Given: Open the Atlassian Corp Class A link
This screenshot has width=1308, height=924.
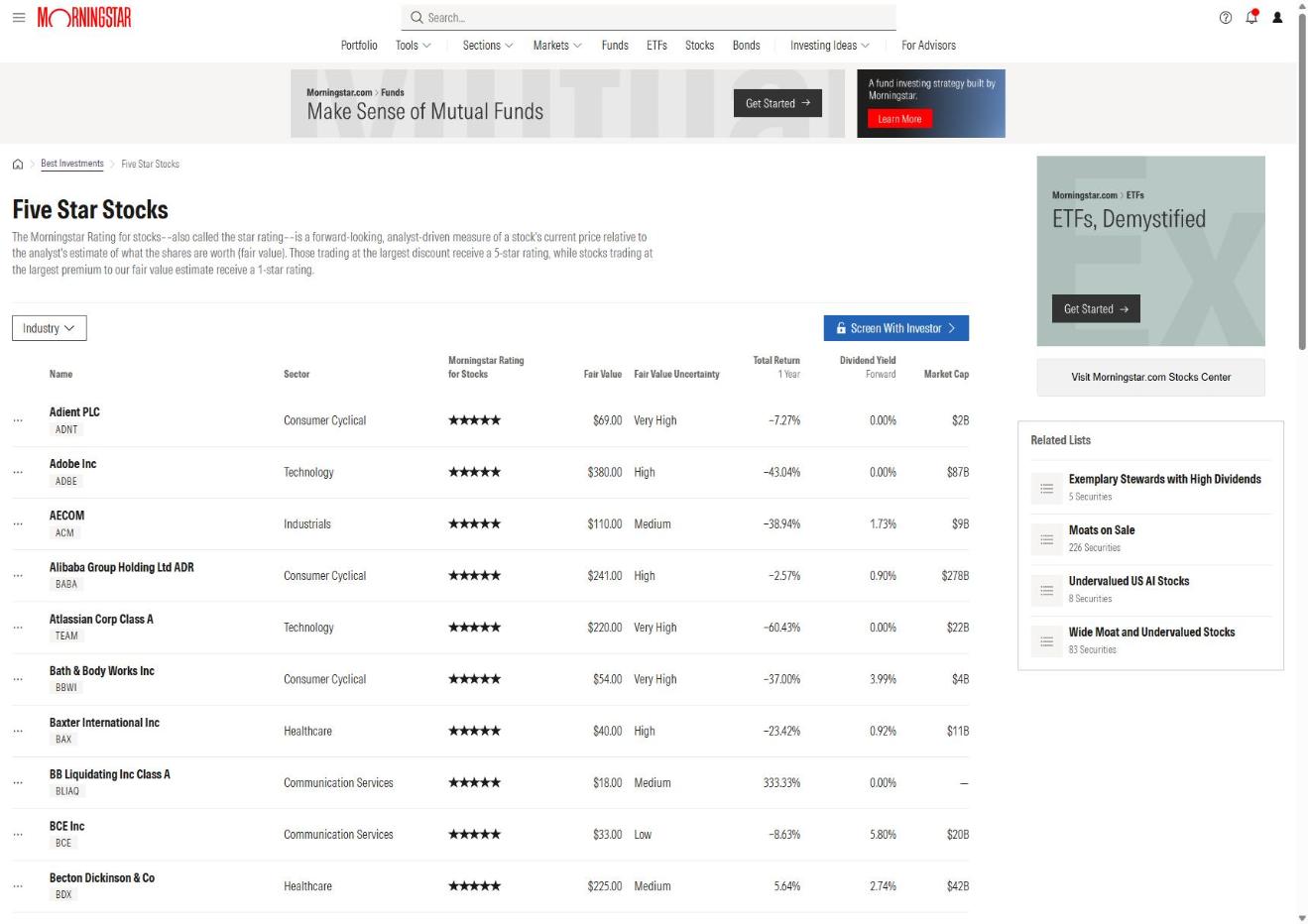Looking at the screenshot, I should [101, 619].
